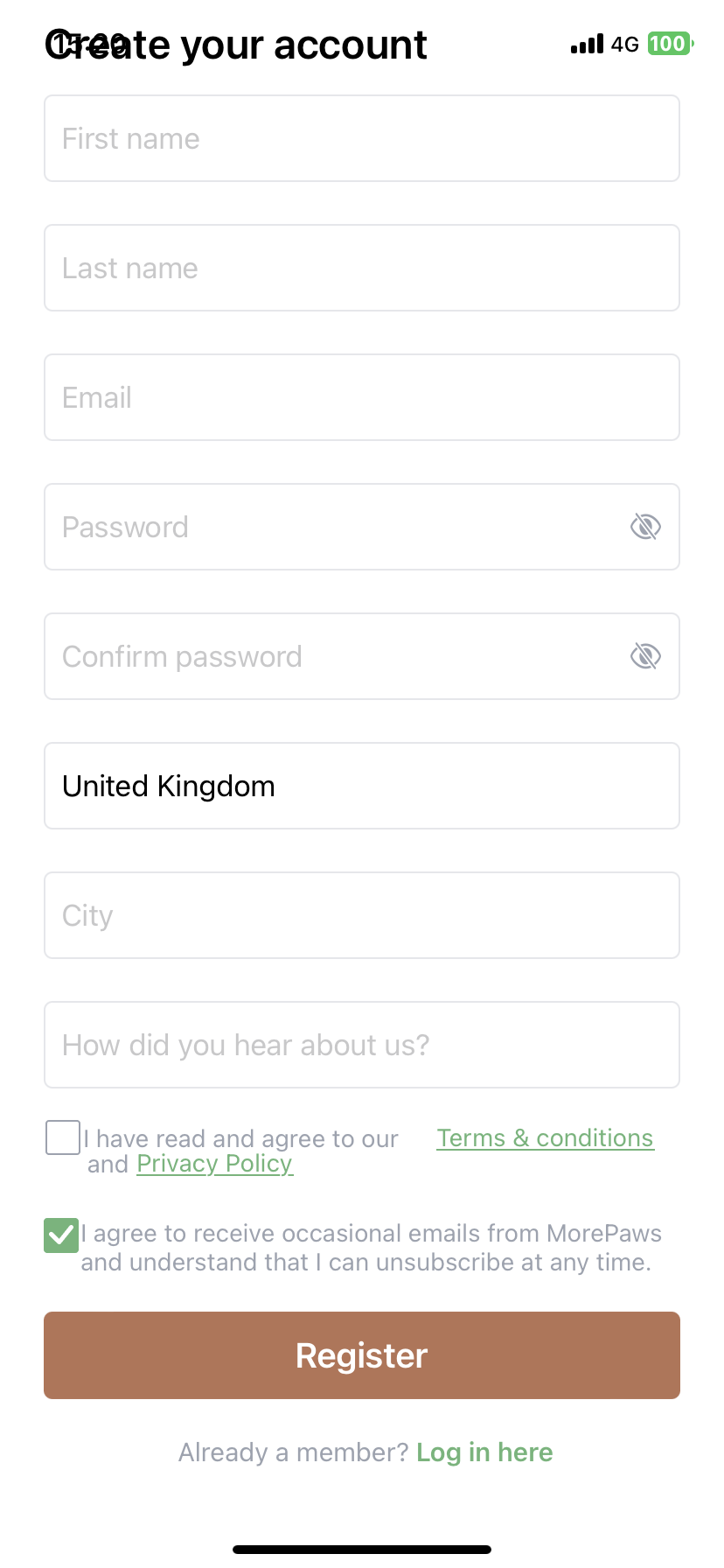
Task: Tap the Log in here link
Action: tap(484, 1452)
